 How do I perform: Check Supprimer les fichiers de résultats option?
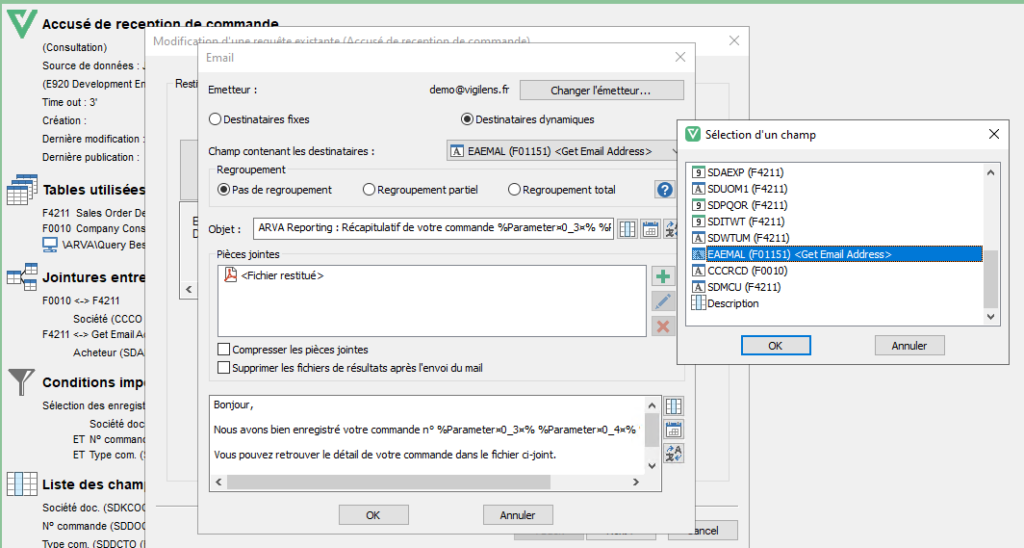(224, 368)
